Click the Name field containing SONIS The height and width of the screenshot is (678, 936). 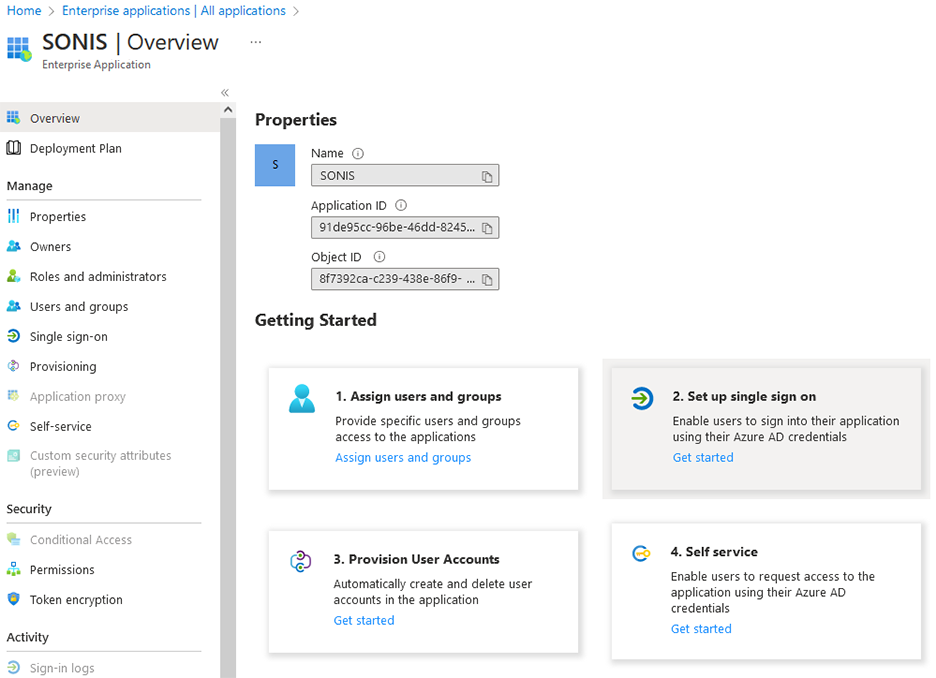395,176
